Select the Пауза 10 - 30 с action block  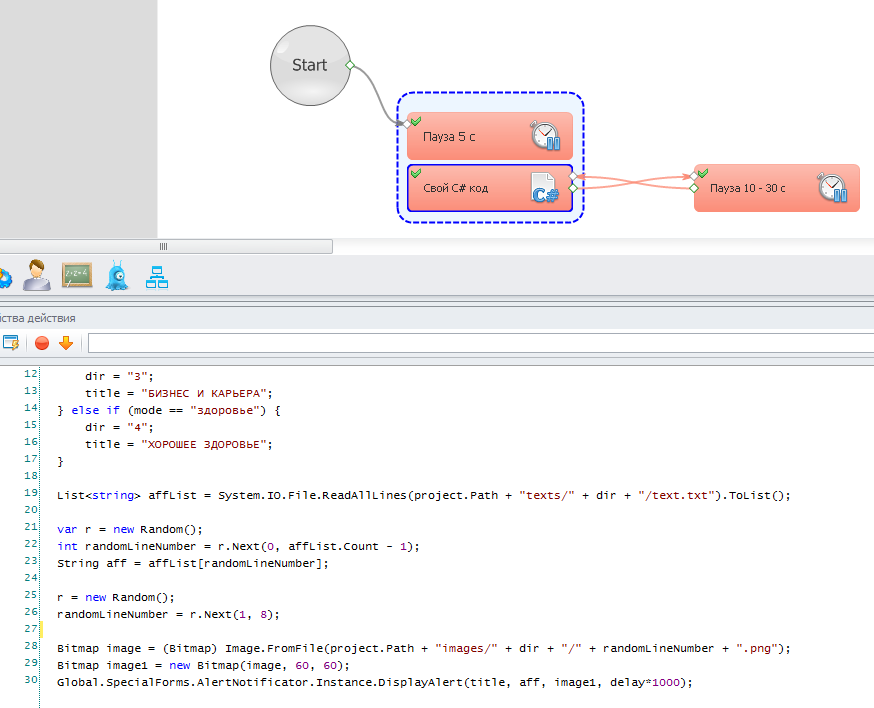pyautogui.click(x=776, y=188)
